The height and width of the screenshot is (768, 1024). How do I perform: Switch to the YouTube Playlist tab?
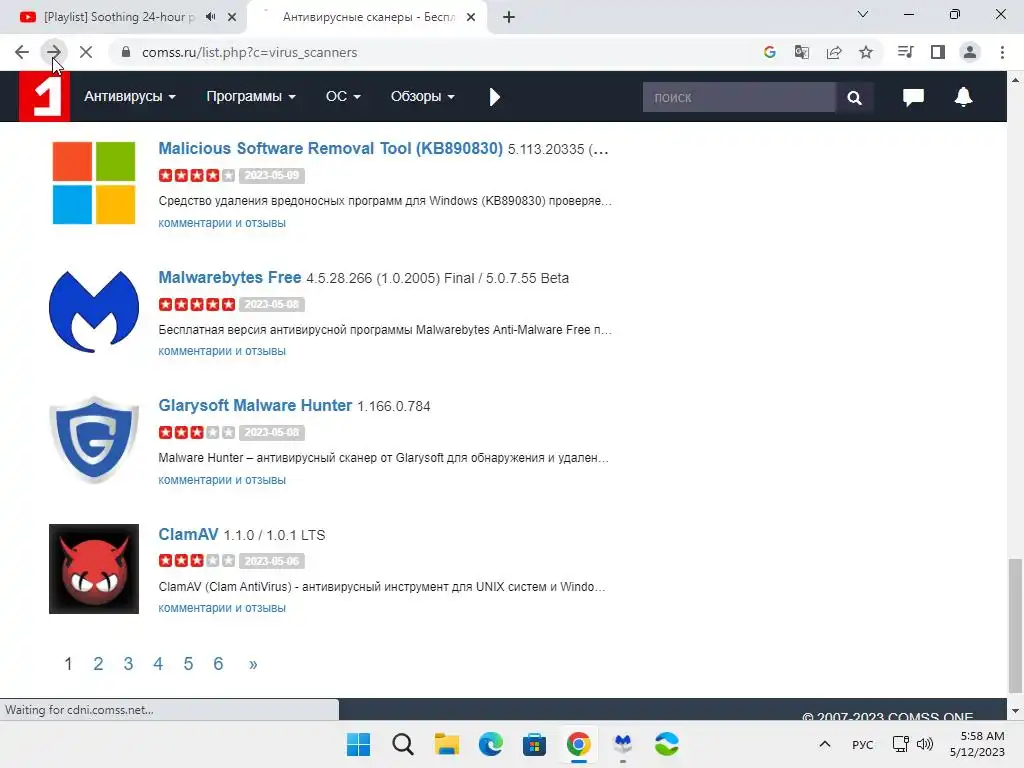[x=119, y=17]
